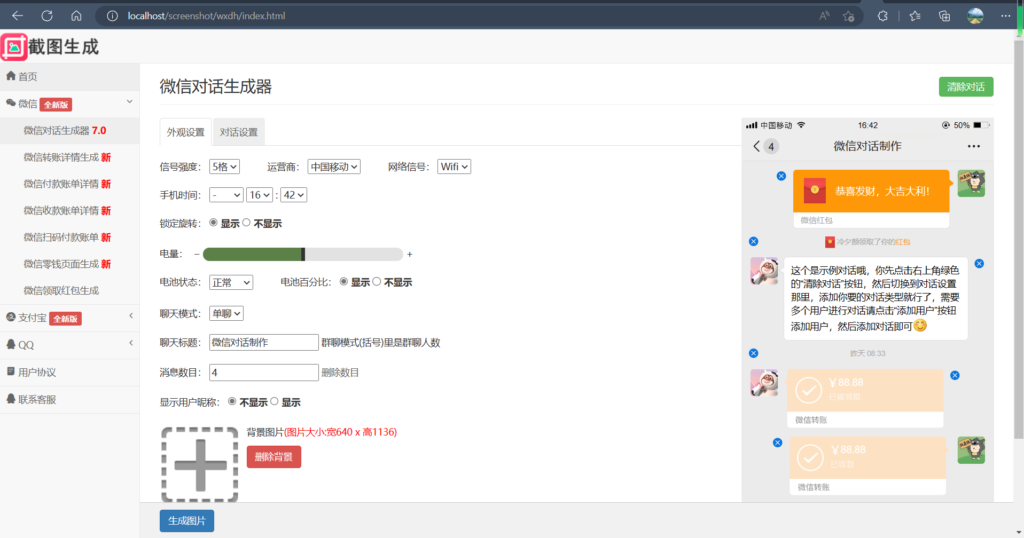
Task: Add page to favorites star icon
Action: pos(848,16)
